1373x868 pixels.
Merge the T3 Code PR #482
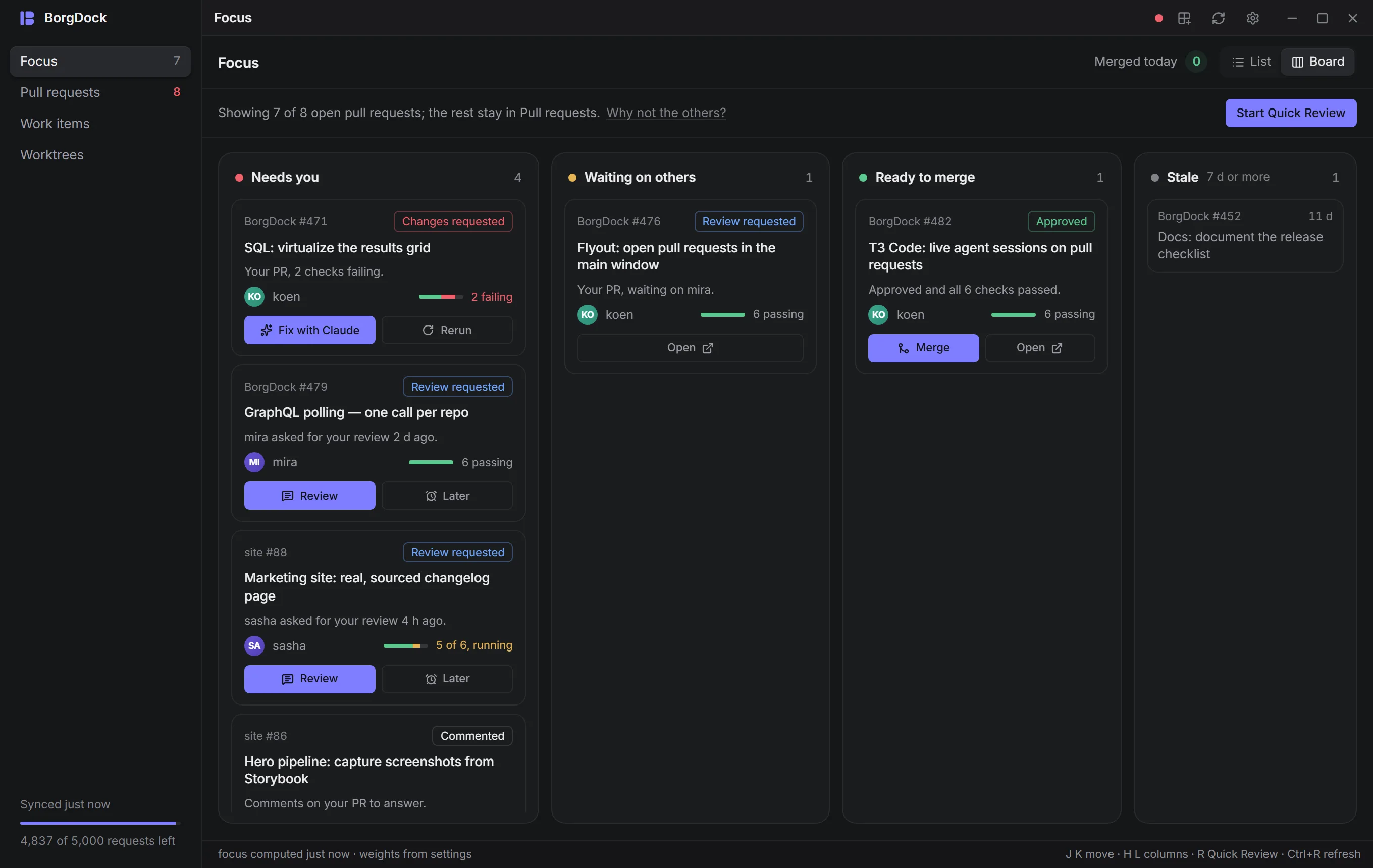tap(923, 348)
